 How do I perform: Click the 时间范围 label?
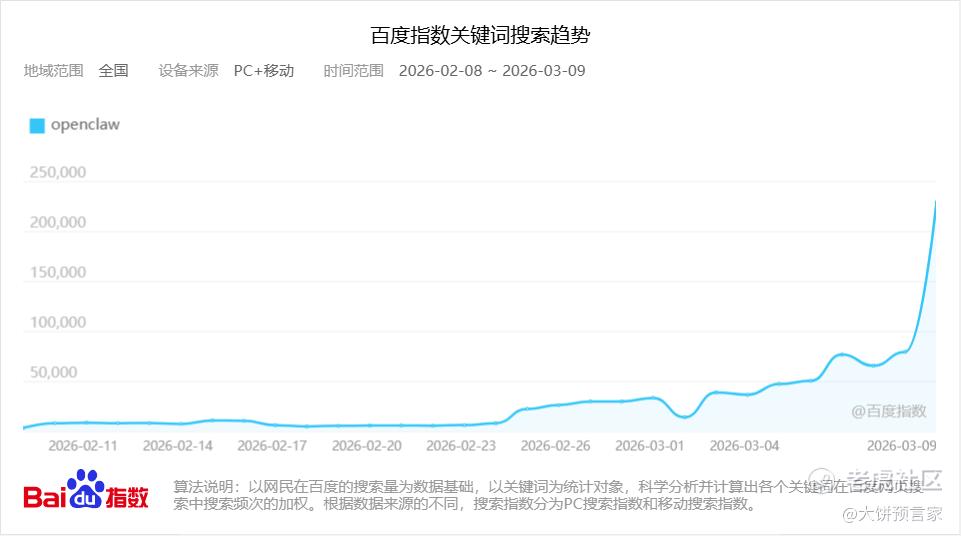pyautogui.click(x=354, y=70)
